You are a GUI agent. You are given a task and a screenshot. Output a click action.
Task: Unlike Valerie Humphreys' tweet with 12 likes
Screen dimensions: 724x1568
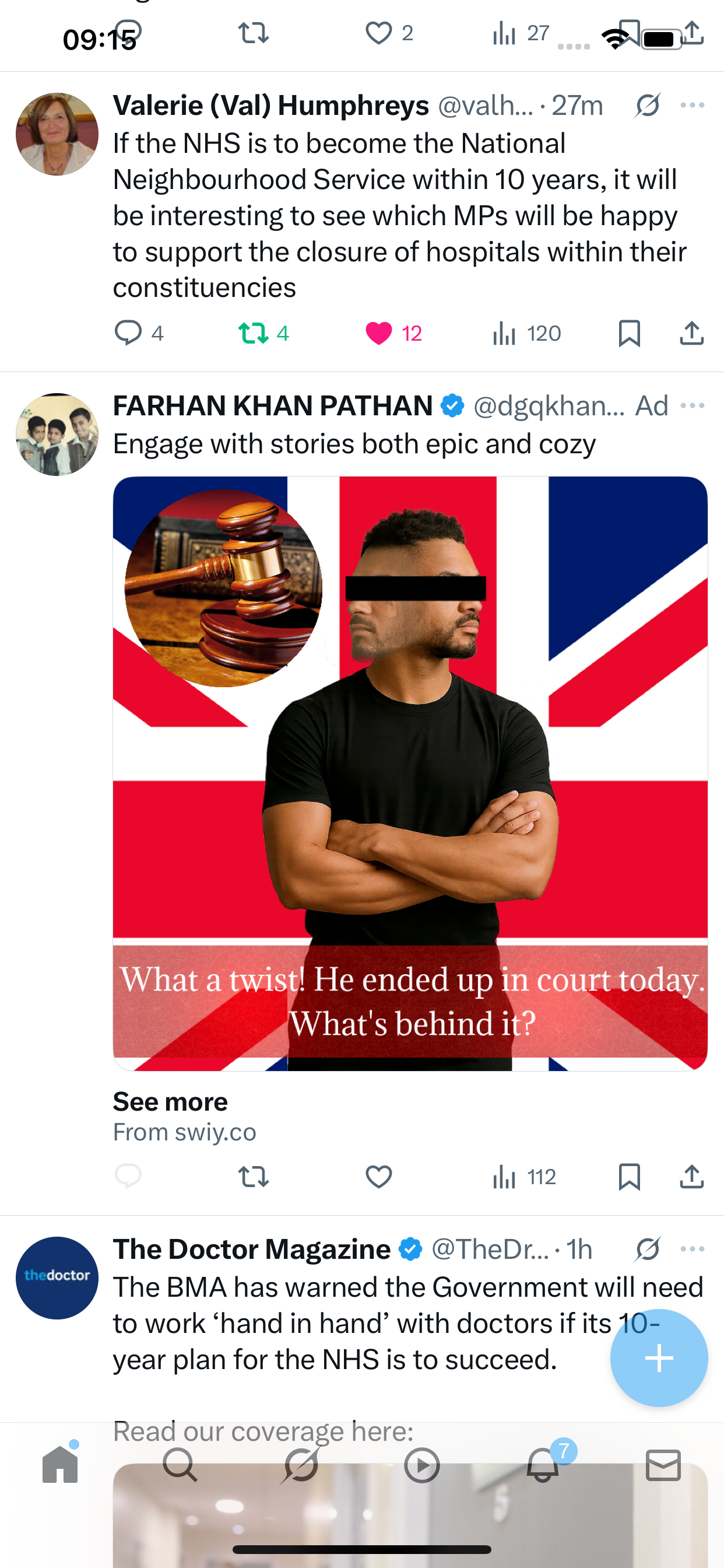pyautogui.click(x=378, y=333)
